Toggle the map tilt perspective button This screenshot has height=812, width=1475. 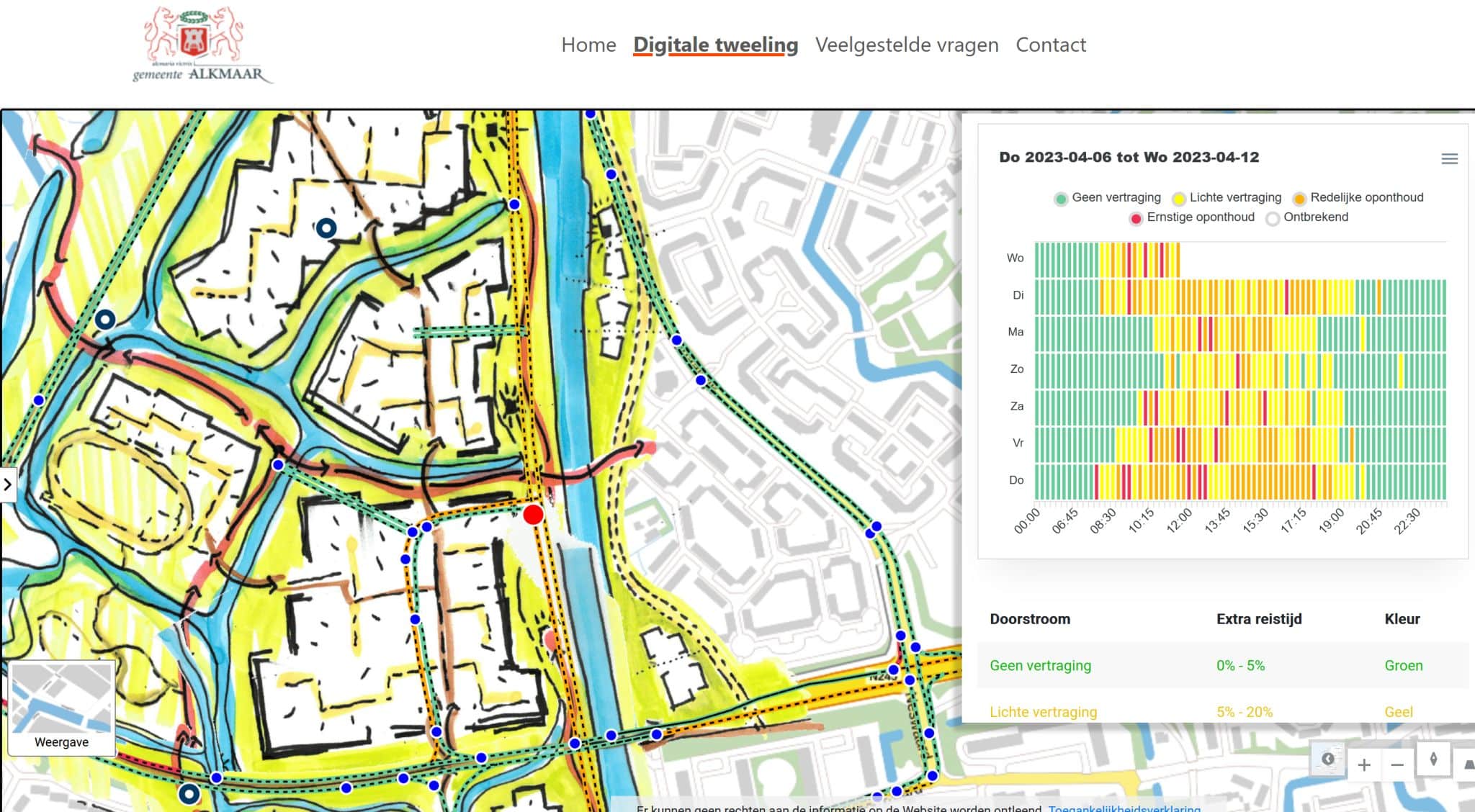tap(1468, 764)
